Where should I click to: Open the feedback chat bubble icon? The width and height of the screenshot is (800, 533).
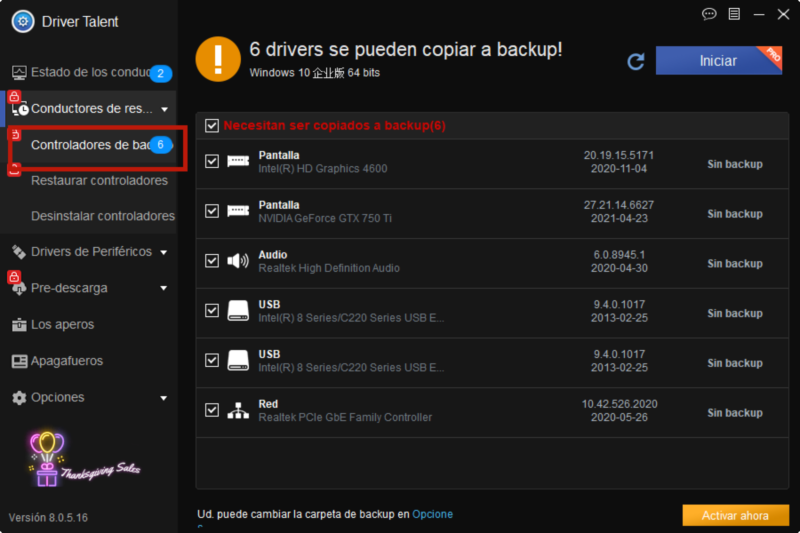click(709, 14)
